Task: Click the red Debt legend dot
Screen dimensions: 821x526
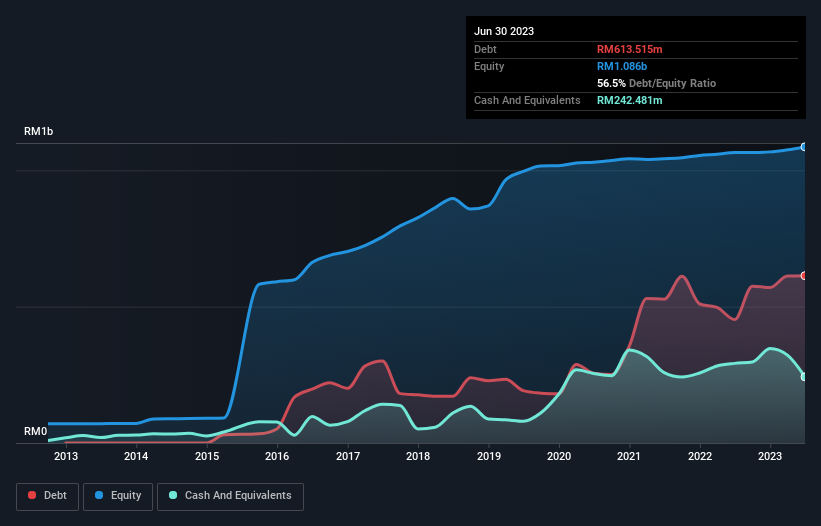Action: coord(32,495)
